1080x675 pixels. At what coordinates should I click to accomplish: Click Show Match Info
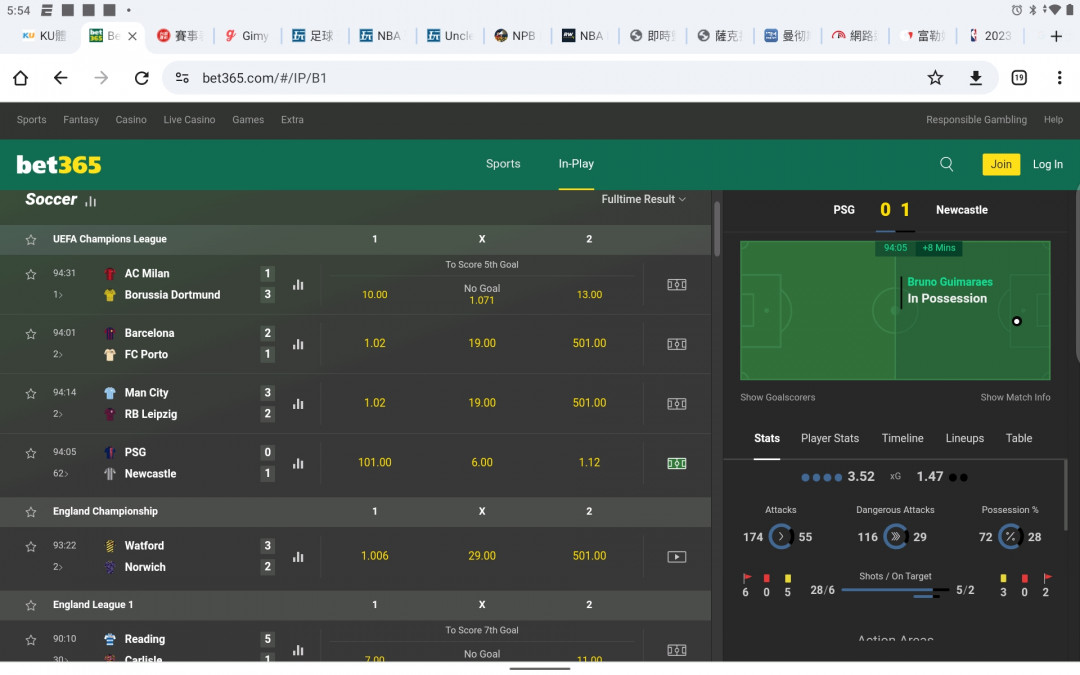click(1015, 397)
